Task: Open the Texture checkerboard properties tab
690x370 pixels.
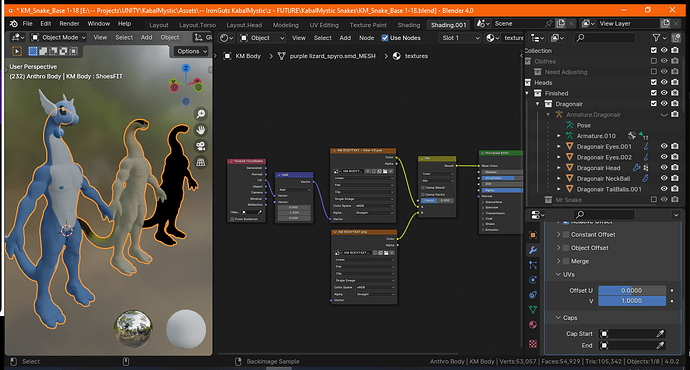Action: click(533, 343)
